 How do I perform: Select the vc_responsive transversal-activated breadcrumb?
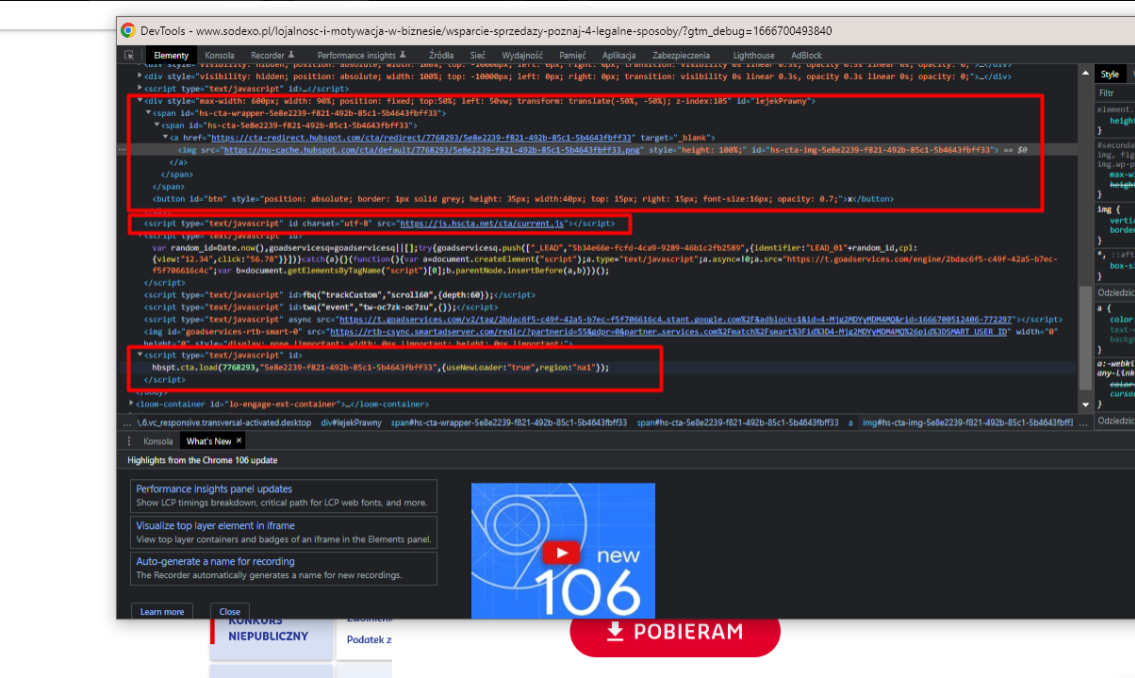point(224,423)
